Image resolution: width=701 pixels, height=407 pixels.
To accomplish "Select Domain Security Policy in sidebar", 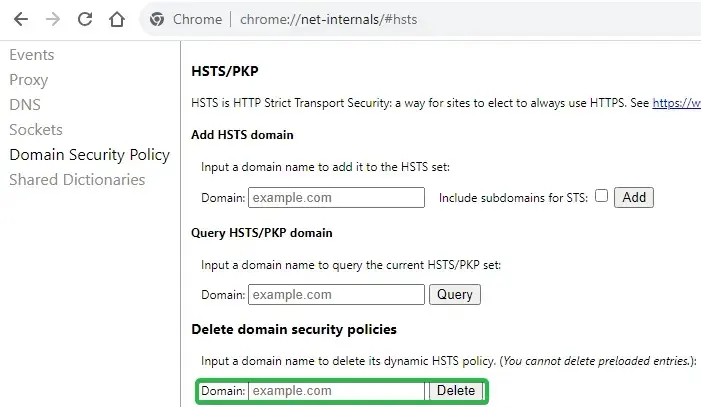I will click(89, 155).
